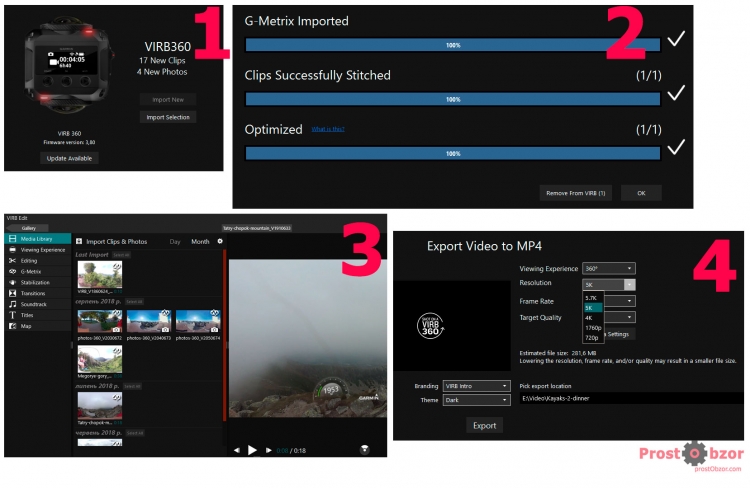The height and width of the screenshot is (488, 750).
Task: Select the photos-360_V2050674 thumbnail
Action: click(198, 322)
